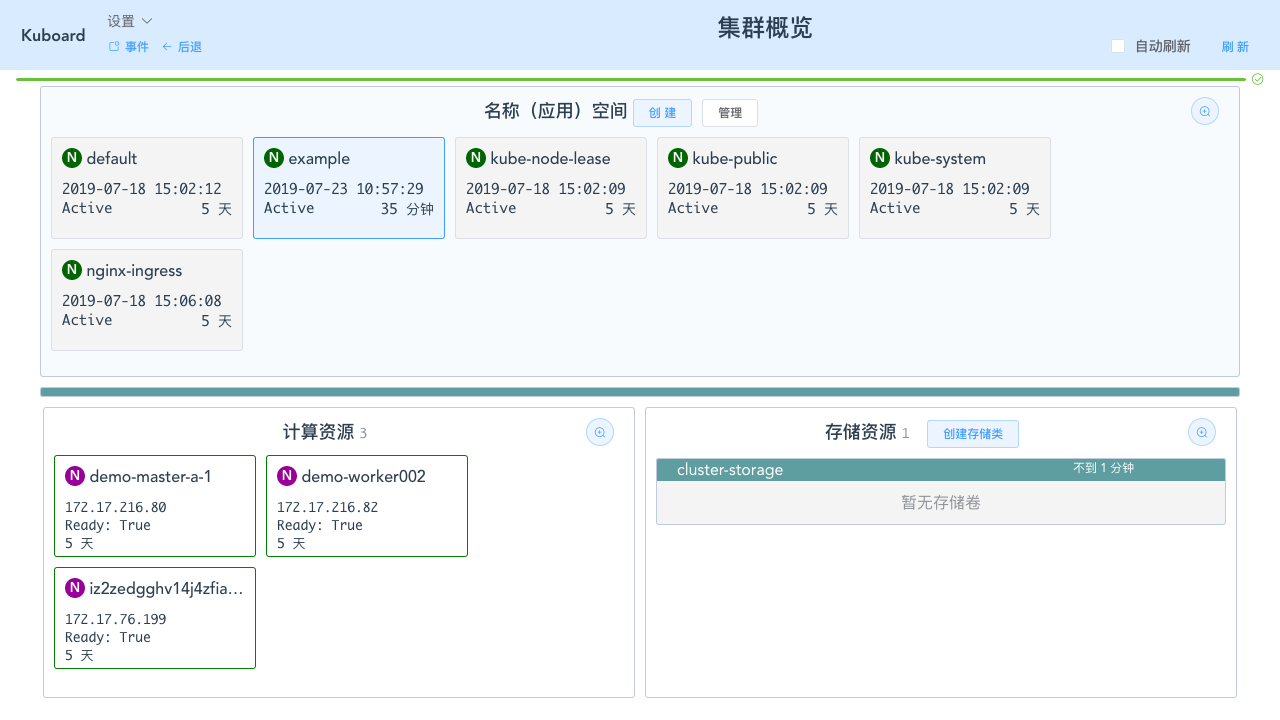Click the cluster-storage progress bar
This screenshot has width=1280, height=720.
tap(940, 469)
